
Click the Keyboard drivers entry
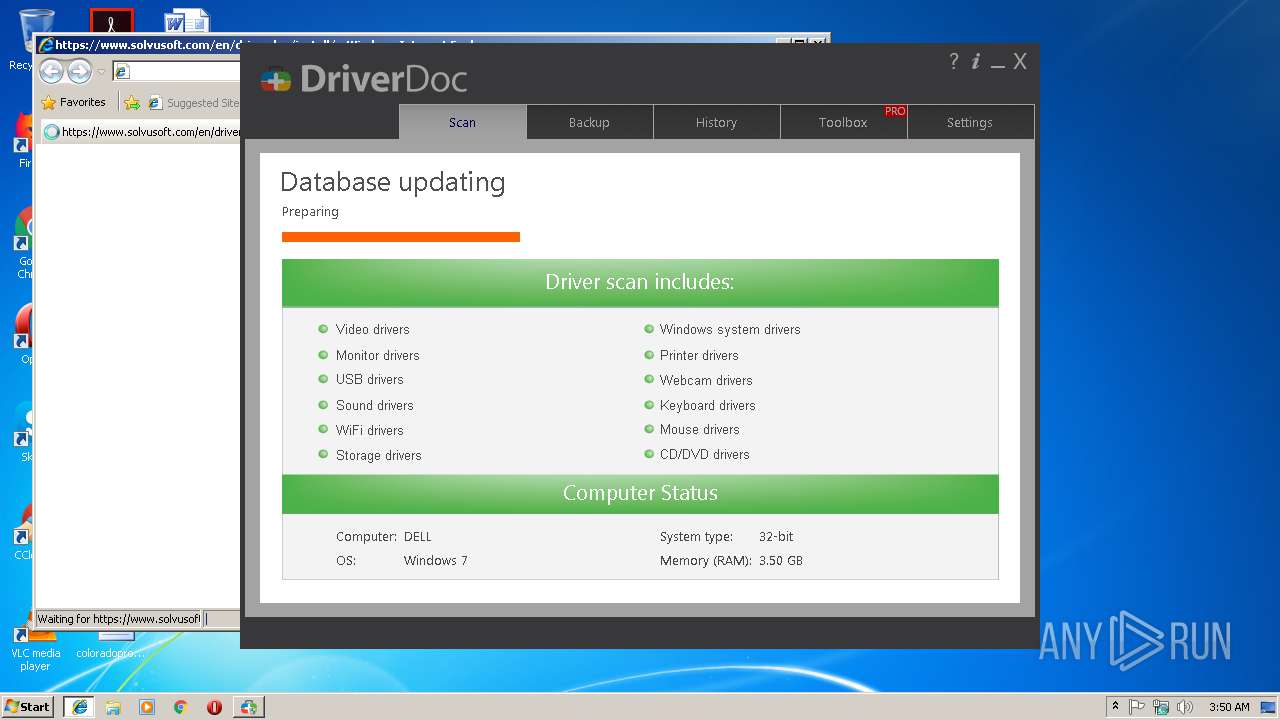(707, 405)
